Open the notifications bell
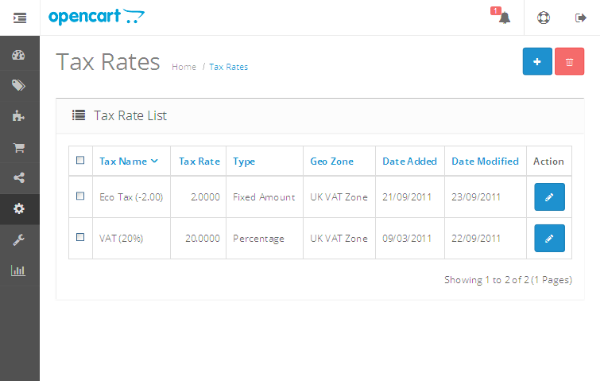 tap(504, 18)
